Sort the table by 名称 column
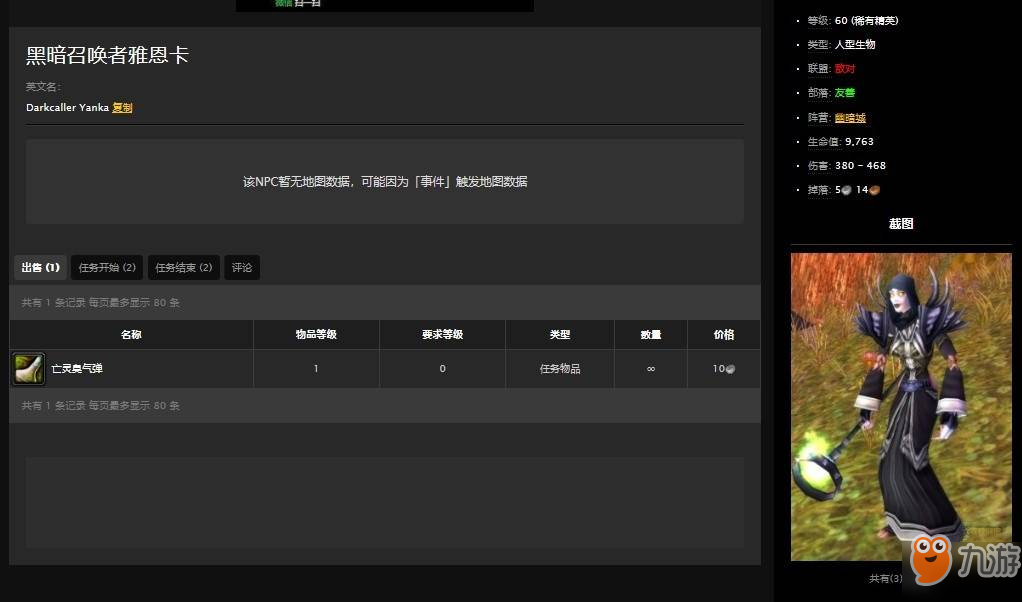The image size is (1022, 602). (x=131, y=335)
